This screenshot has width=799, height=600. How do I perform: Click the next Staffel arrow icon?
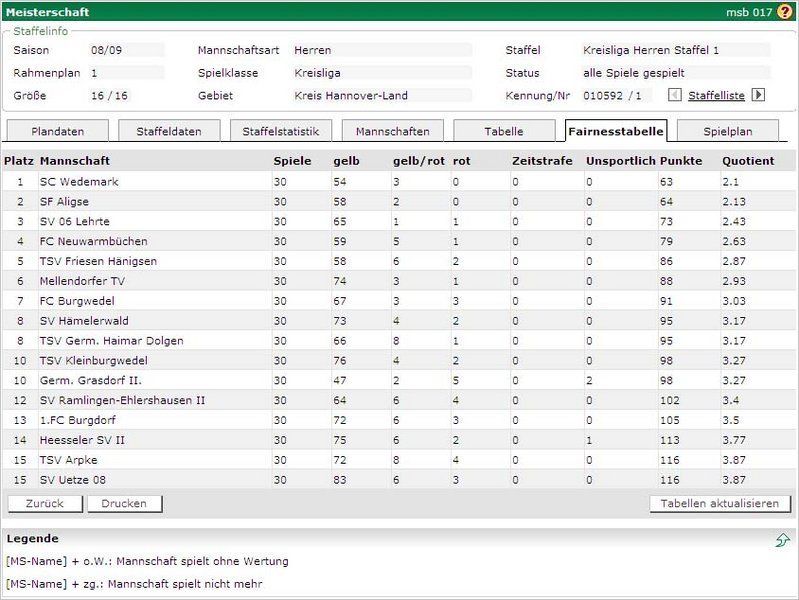(x=758, y=95)
